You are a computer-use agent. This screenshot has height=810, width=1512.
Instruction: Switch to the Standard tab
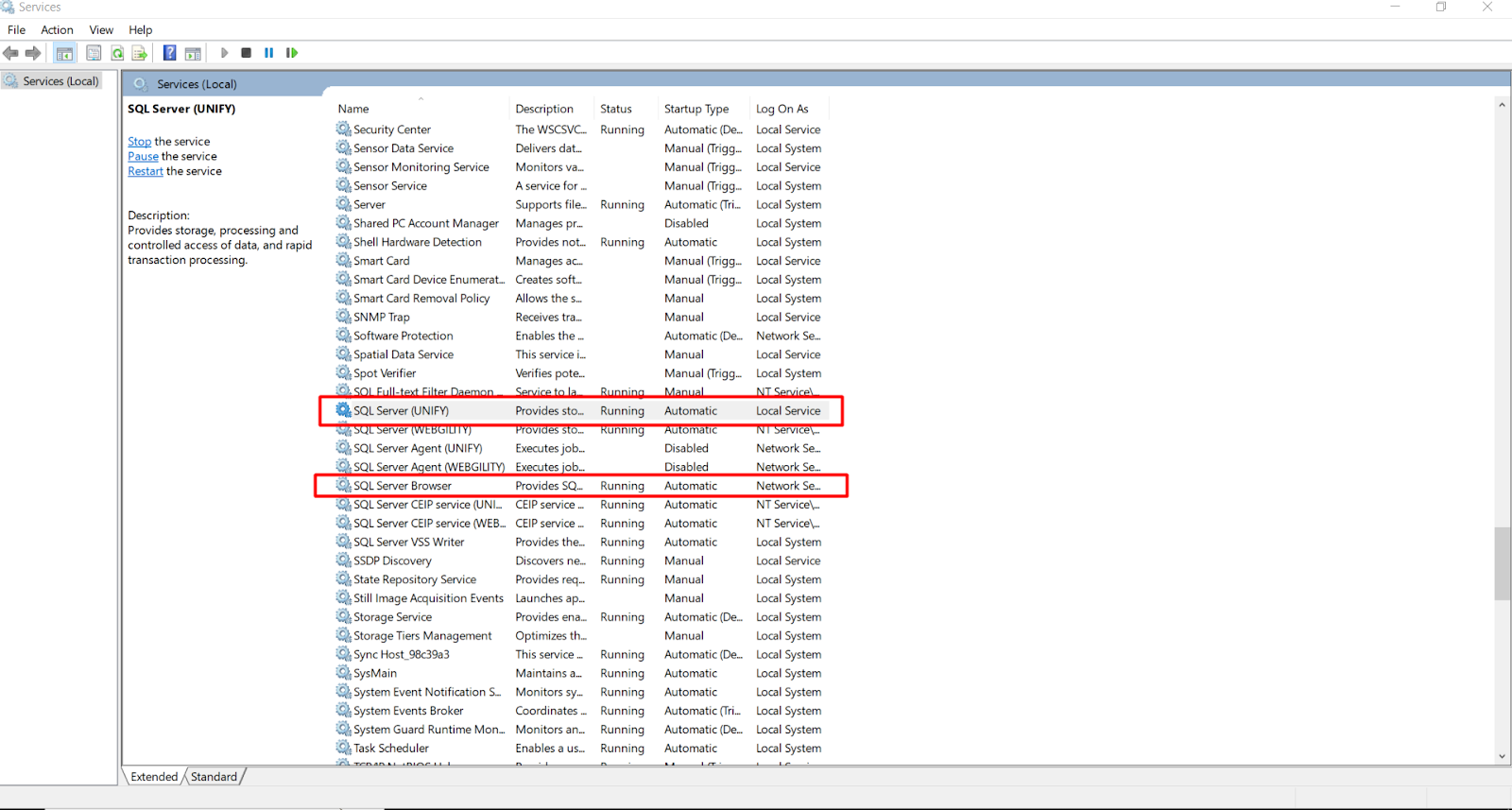214,777
